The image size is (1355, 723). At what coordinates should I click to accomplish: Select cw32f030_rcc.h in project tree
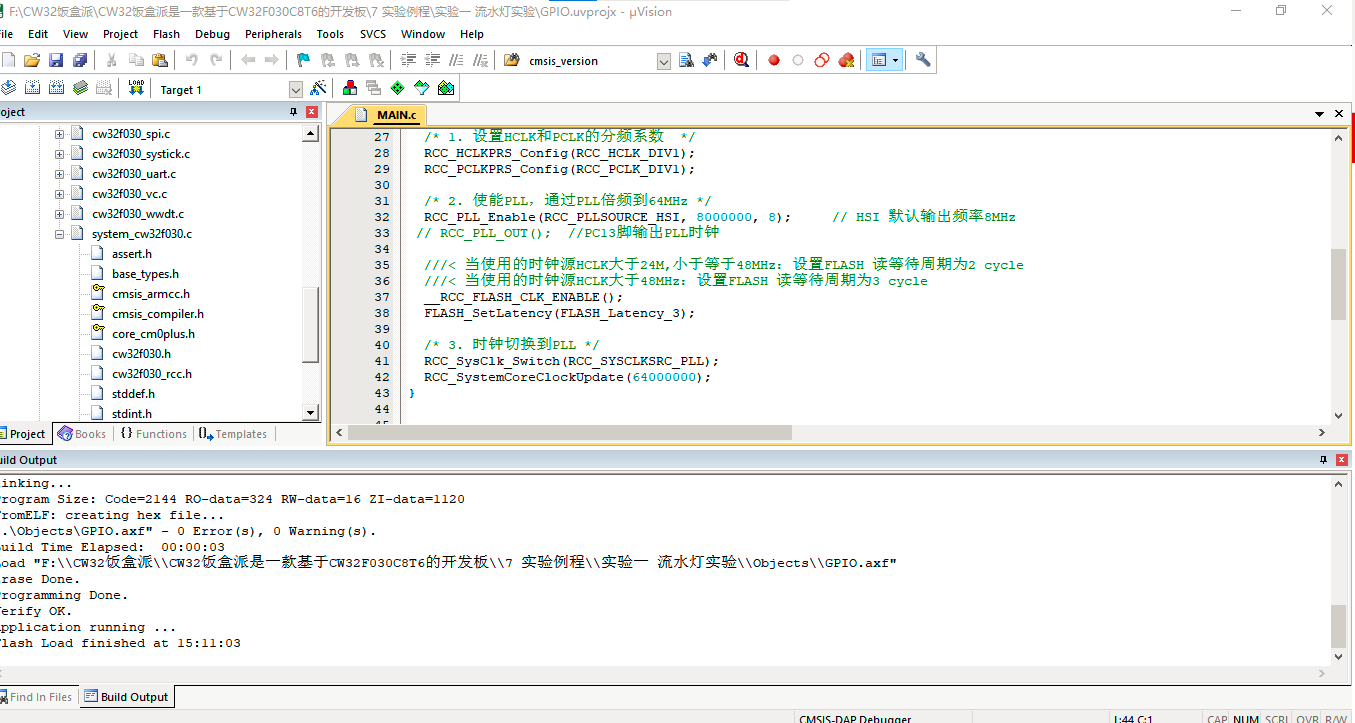(x=151, y=374)
